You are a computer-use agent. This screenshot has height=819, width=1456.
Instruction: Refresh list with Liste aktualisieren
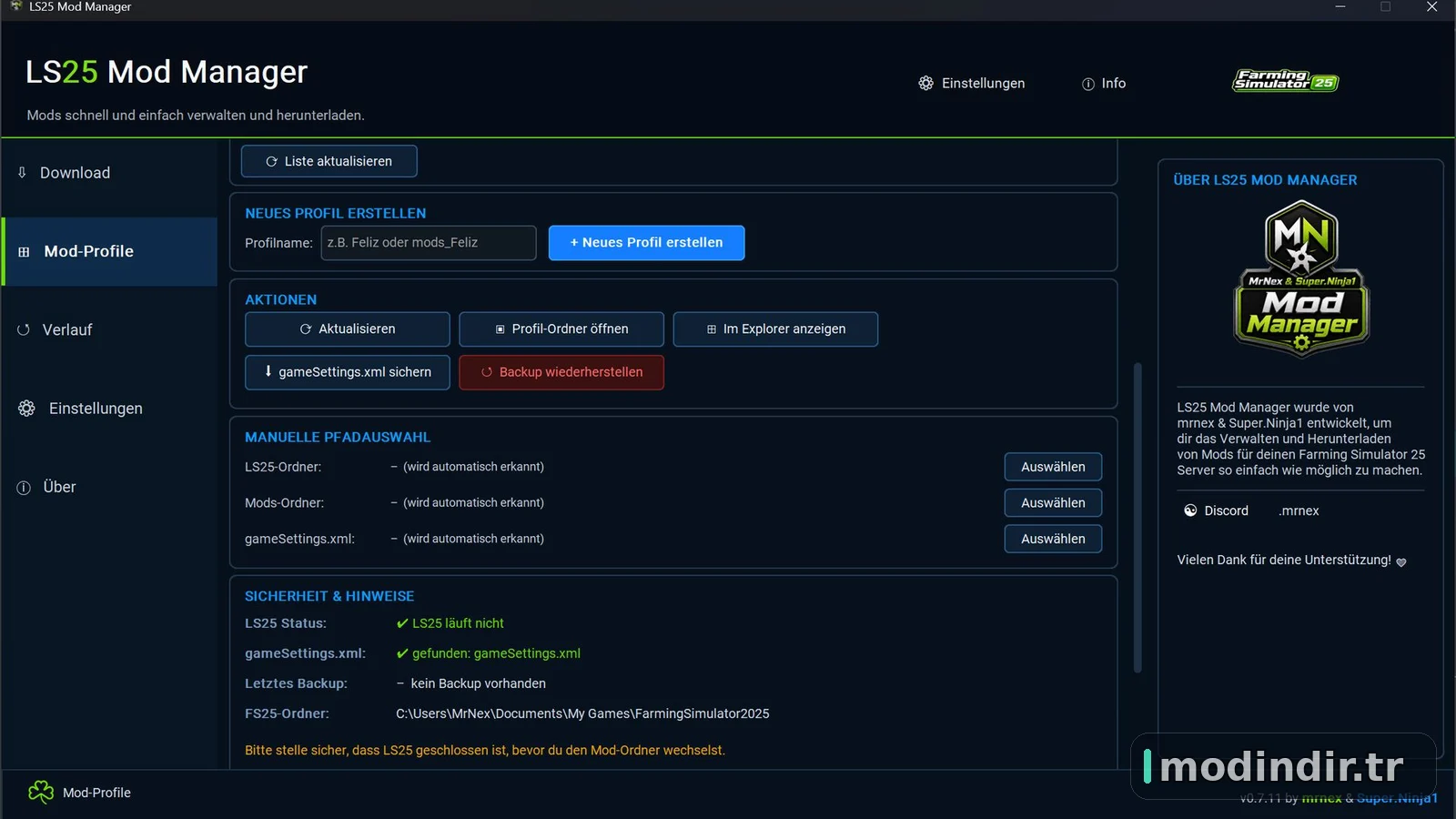pyautogui.click(x=329, y=161)
